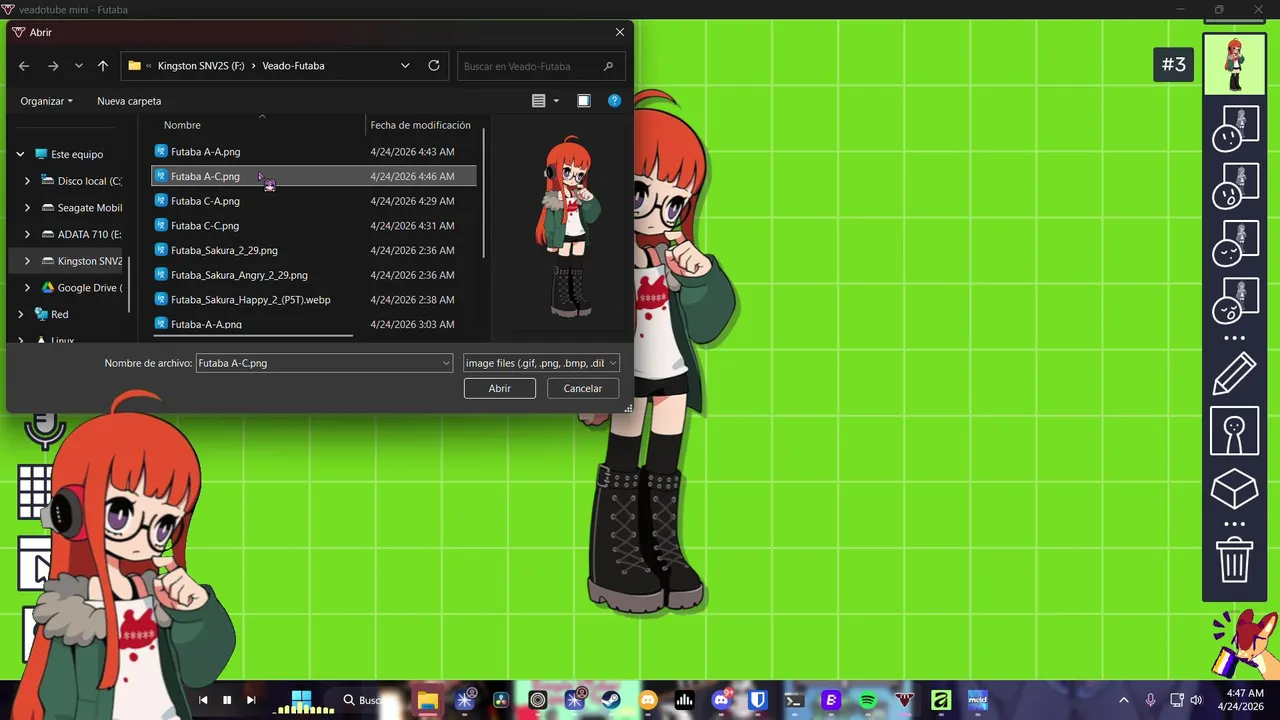
Task: Open the Windows Start menu
Action: [x=301, y=700]
